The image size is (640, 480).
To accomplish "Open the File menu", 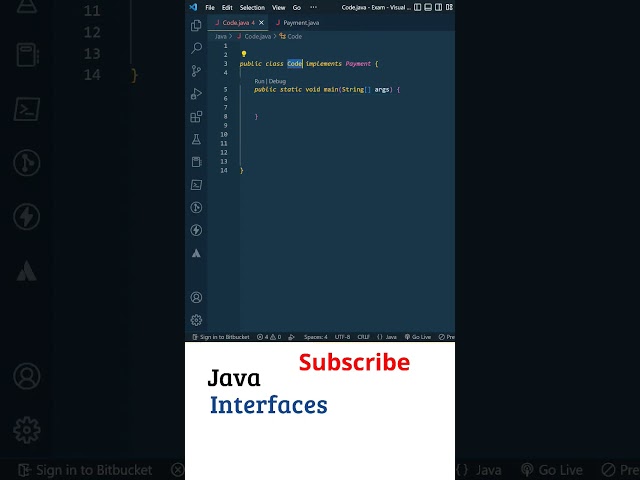I will (x=210, y=7).
